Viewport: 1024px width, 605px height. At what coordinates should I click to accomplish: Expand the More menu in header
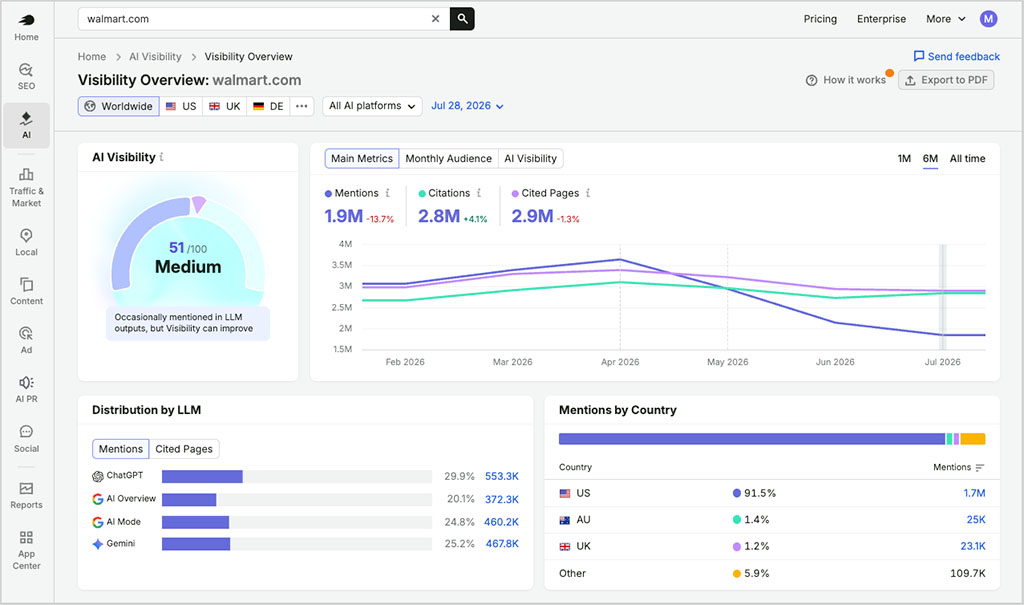(946, 19)
